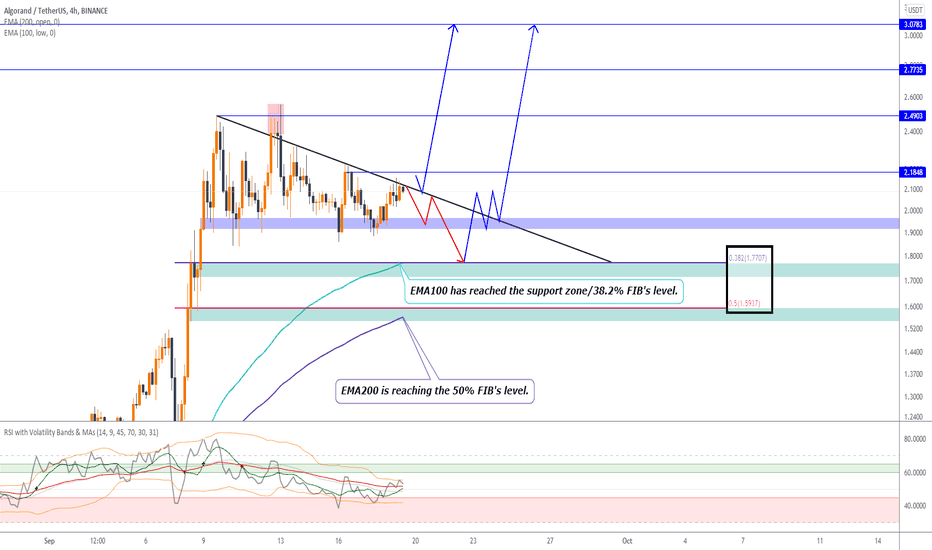Click the 2.7735 price level label

[913, 70]
